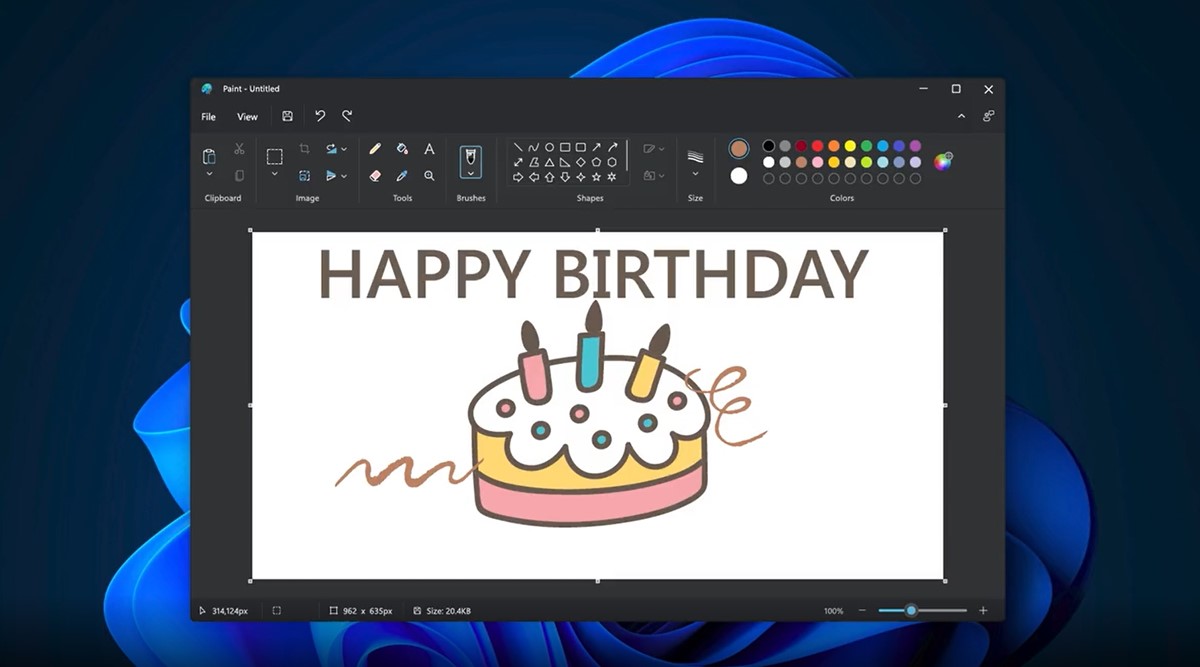
Task: Select the Eraser tool
Action: (375, 175)
